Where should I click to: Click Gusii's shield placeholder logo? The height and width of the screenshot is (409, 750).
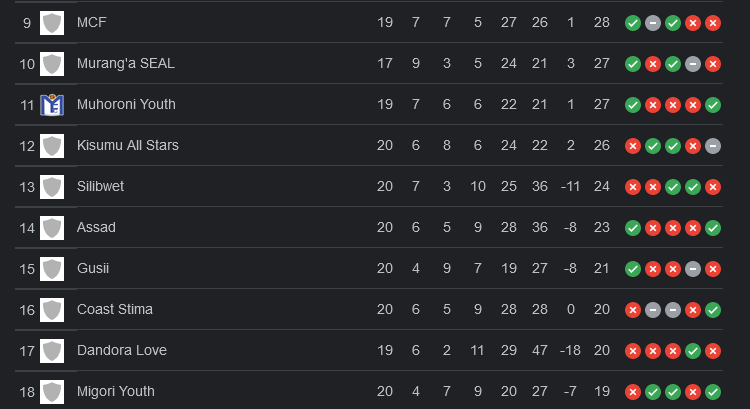(x=52, y=269)
